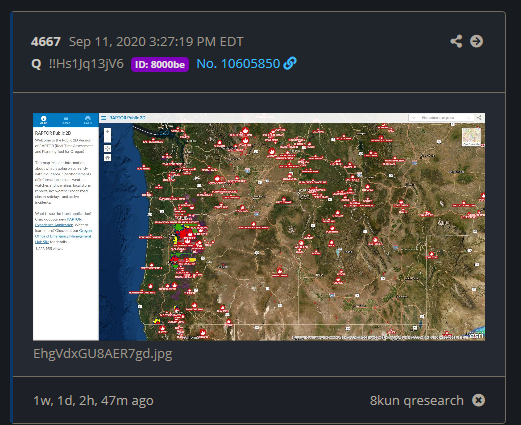Open the EhgVdxGU8AER7gd.jpg filename link

103,354
